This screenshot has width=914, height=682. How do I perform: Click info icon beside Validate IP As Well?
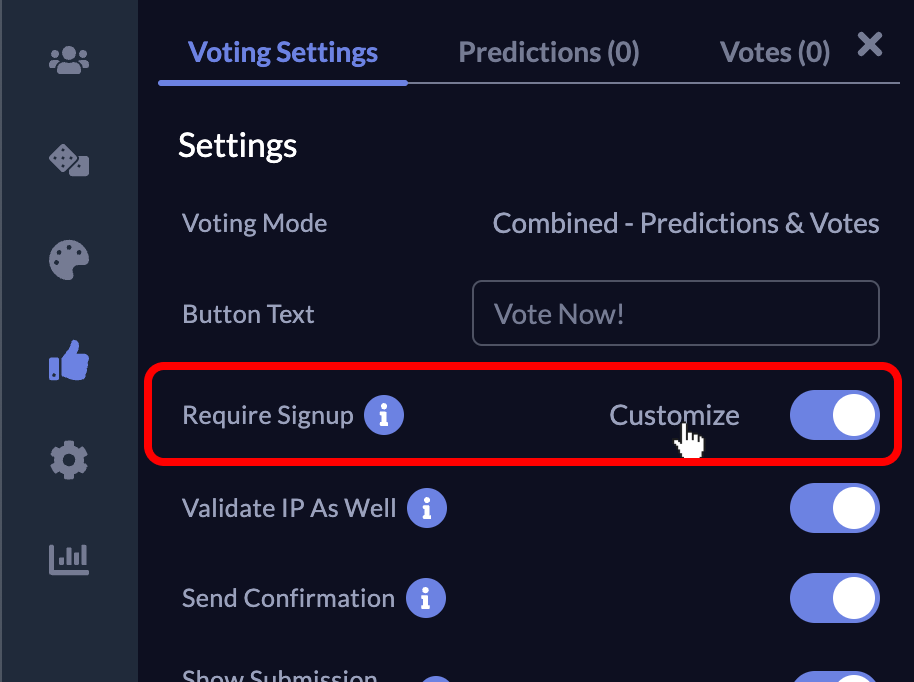pyautogui.click(x=427, y=508)
